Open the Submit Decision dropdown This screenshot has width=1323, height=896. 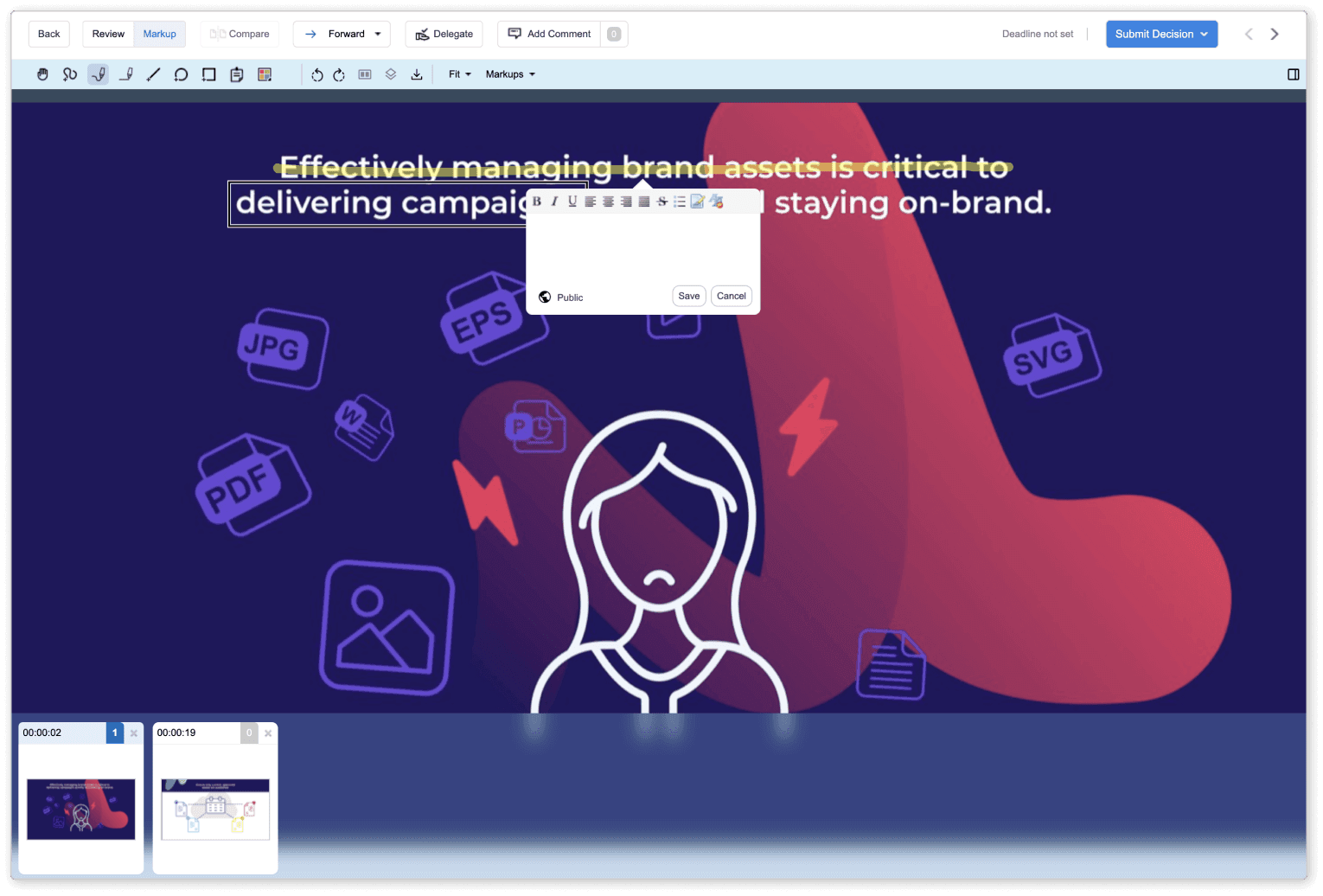click(x=1161, y=34)
